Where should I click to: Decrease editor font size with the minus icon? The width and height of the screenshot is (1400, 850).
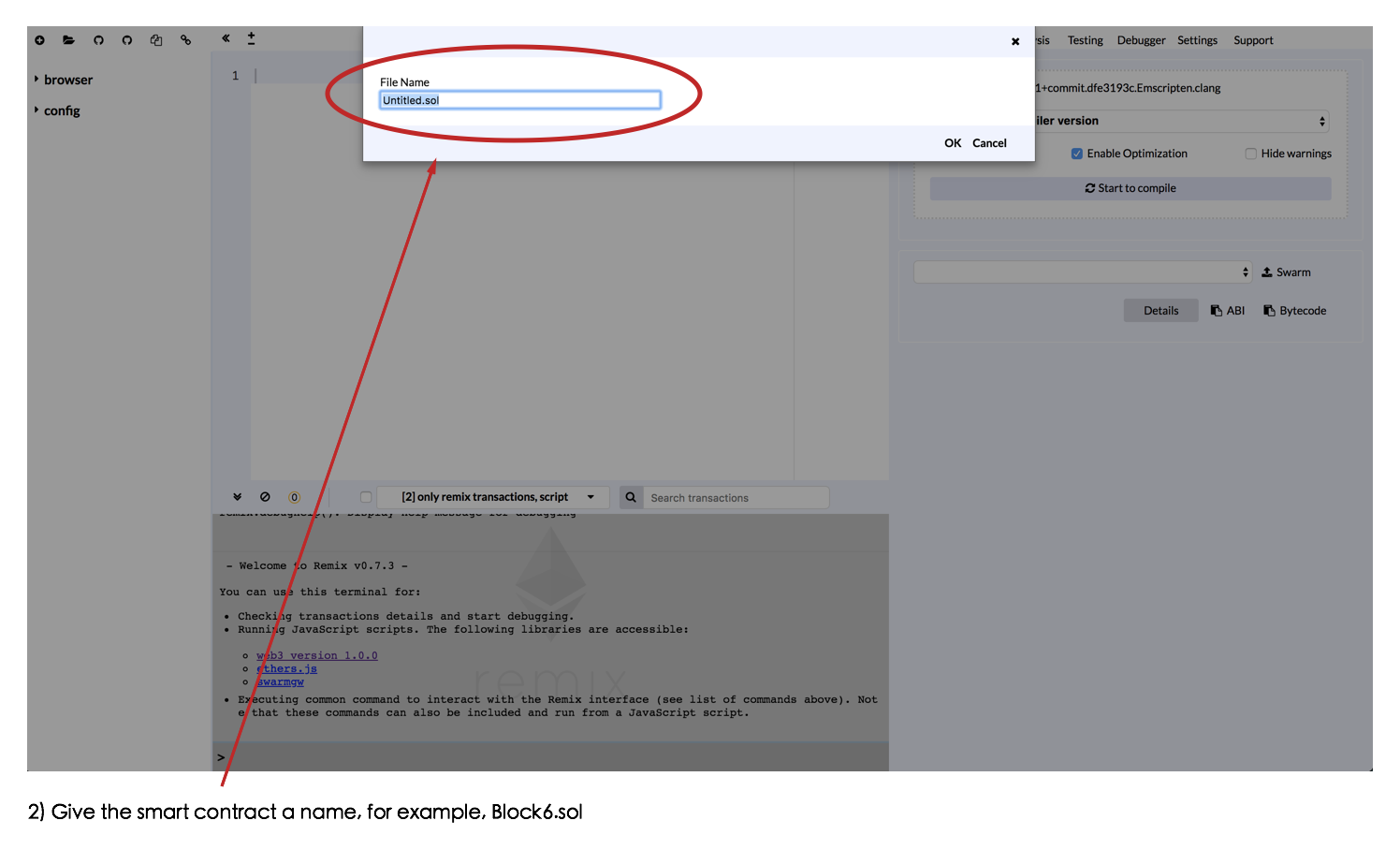(x=251, y=43)
